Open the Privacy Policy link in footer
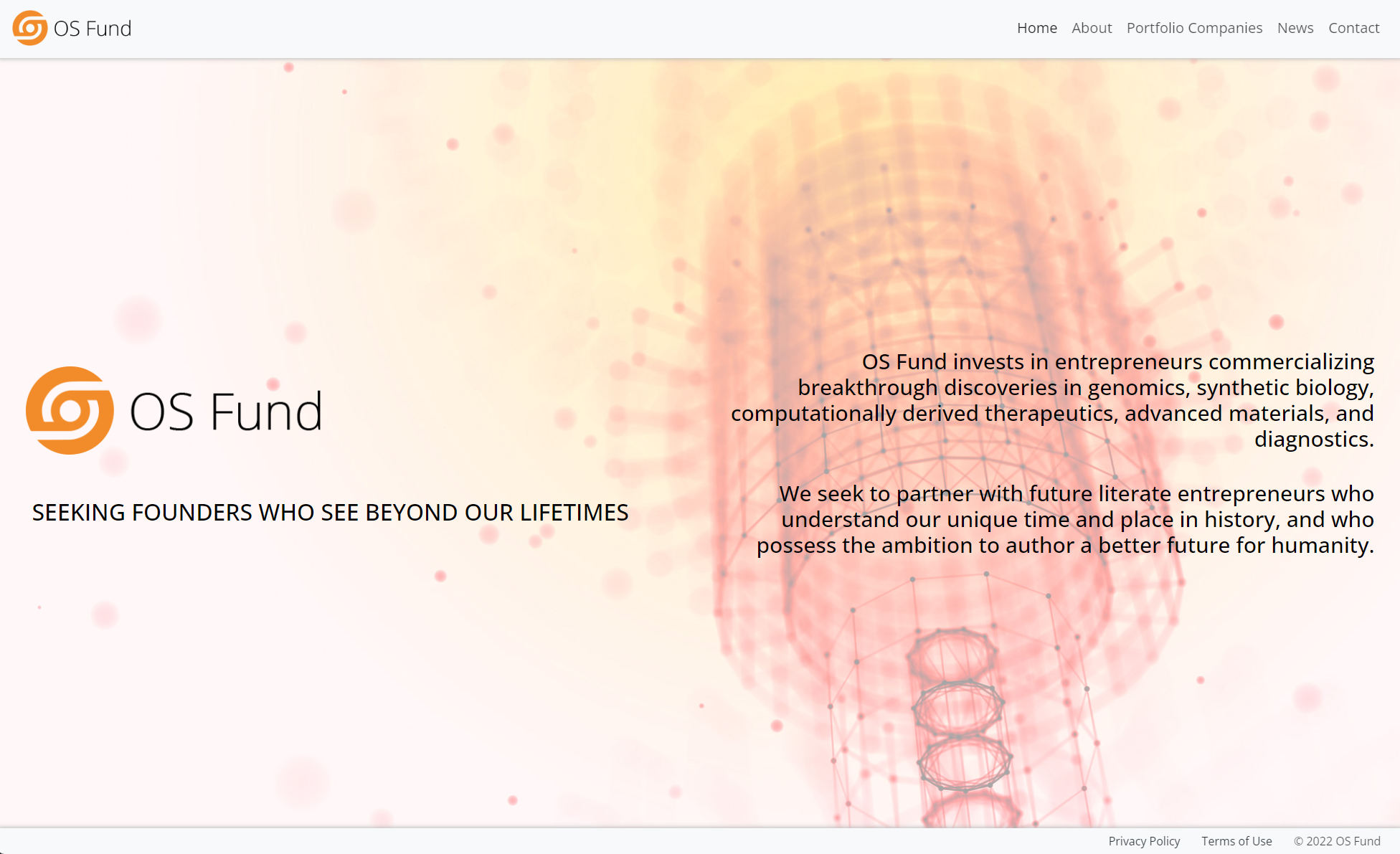Image resolution: width=1400 pixels, height=854 pixels. [x=1144, y=841]
